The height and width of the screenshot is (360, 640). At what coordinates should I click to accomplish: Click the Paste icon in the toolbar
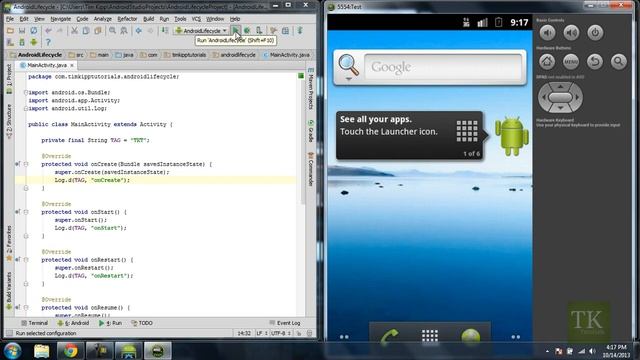point(98,31)
